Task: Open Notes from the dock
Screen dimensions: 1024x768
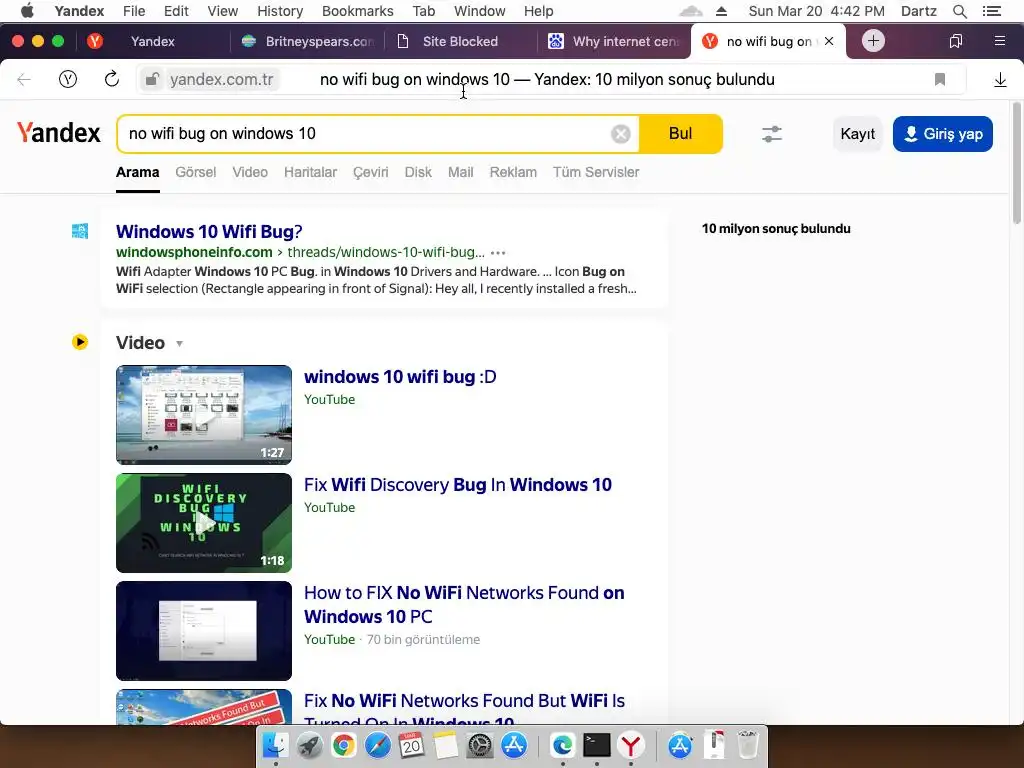Action: [x=445, y=745]
